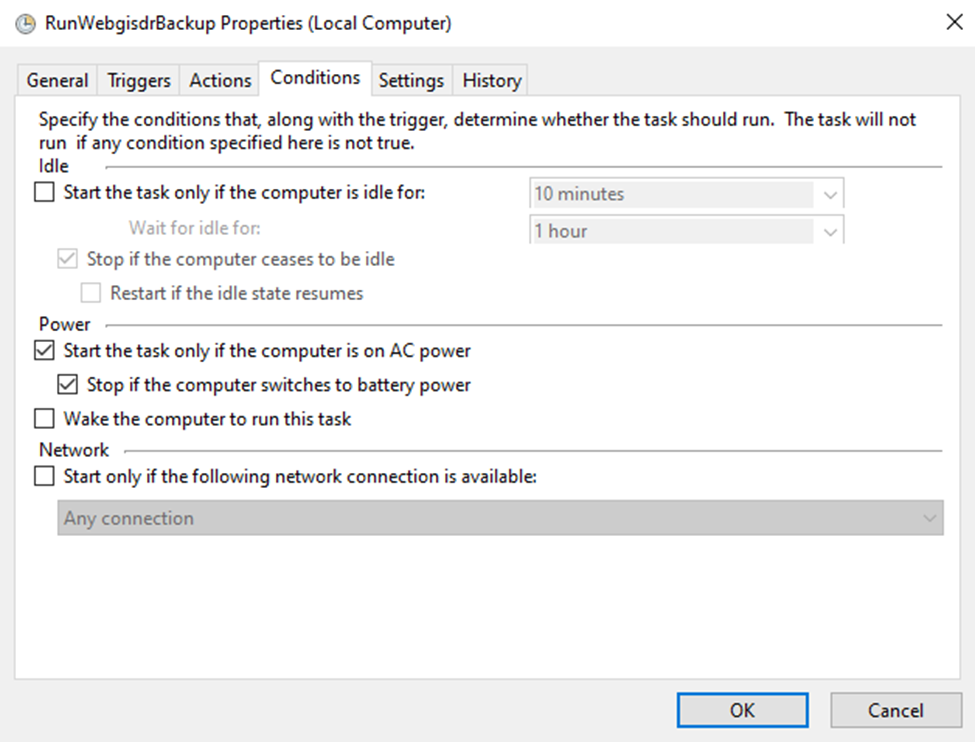The image size is (975, 742).
Task: Expand the 1 hour wait for idle dropdown
Action: click(829, 230)
